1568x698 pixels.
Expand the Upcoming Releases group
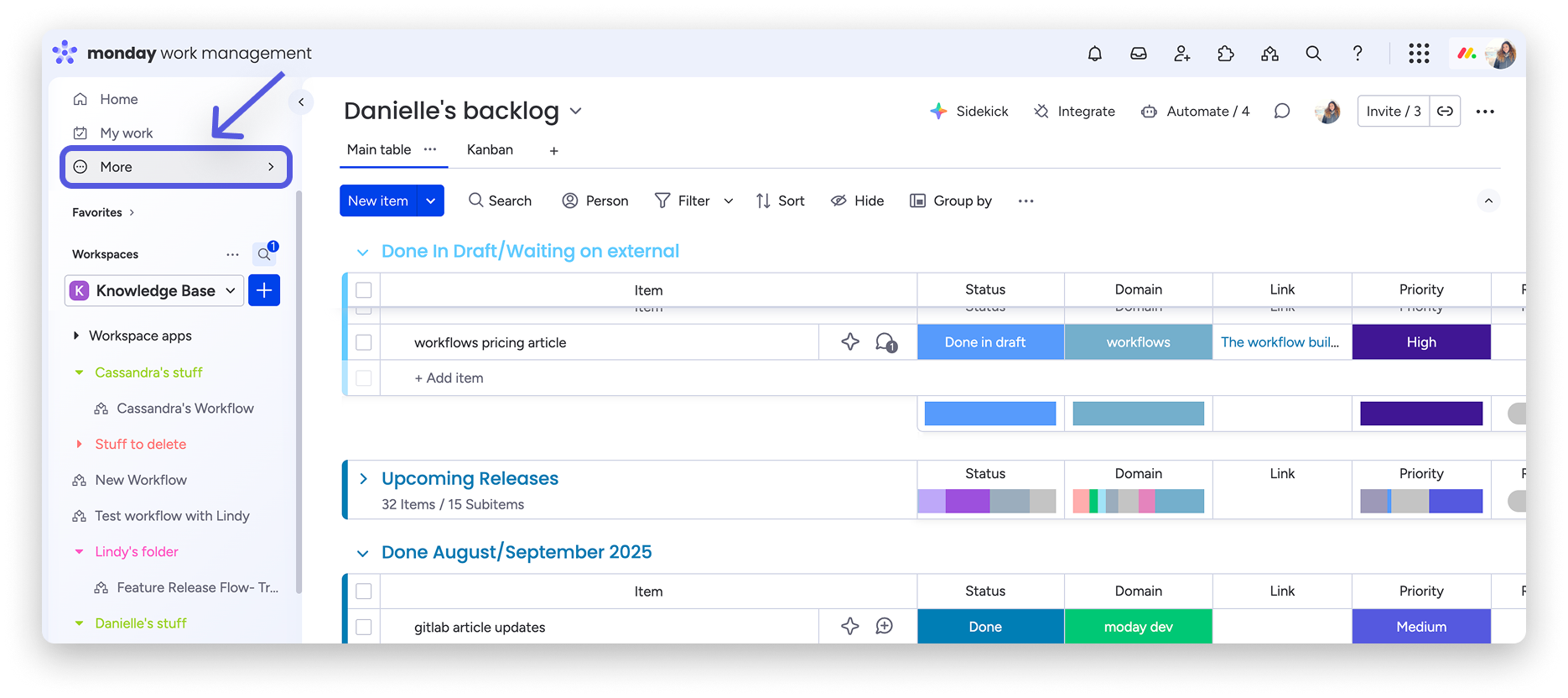(363, 478)
